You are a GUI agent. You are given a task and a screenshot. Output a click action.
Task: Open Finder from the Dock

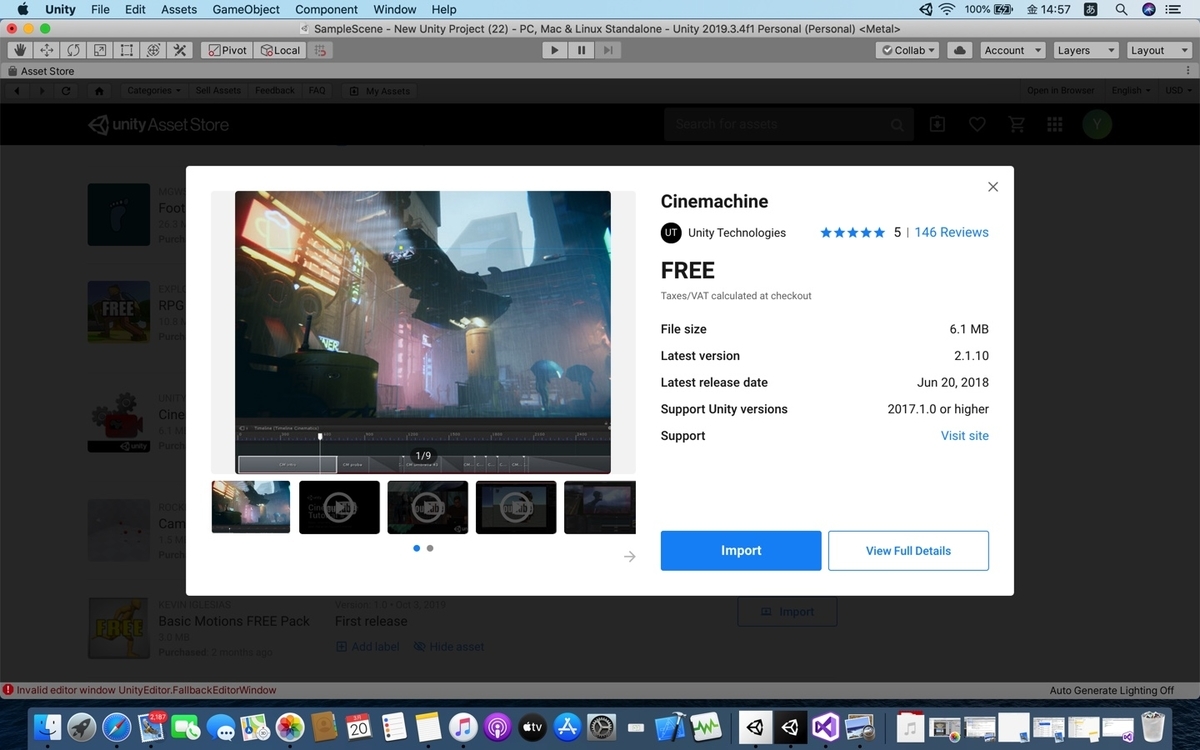pyautogui.click(x=47, y=727)
